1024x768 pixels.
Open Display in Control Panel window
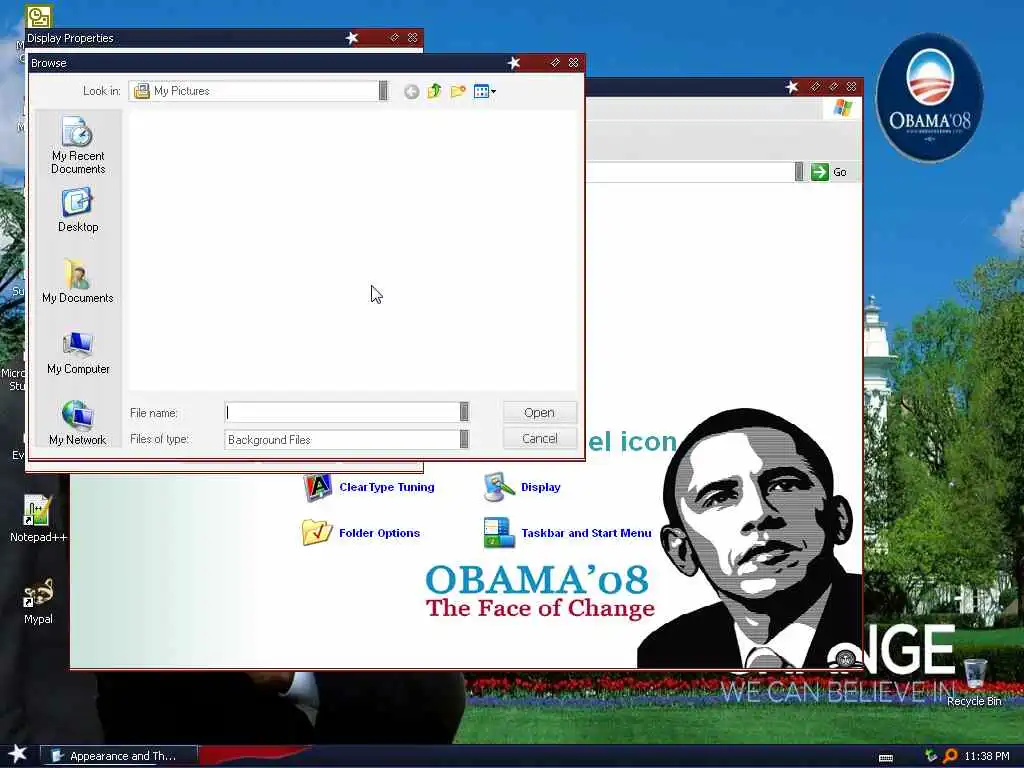tap(541, 487)
